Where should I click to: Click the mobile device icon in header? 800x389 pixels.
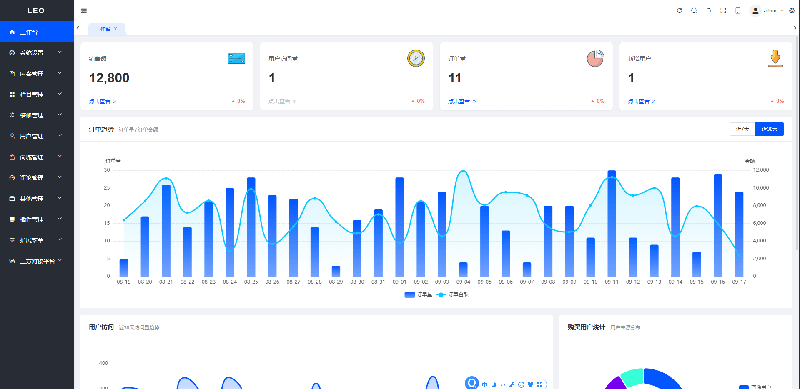(x=737, y=11)
